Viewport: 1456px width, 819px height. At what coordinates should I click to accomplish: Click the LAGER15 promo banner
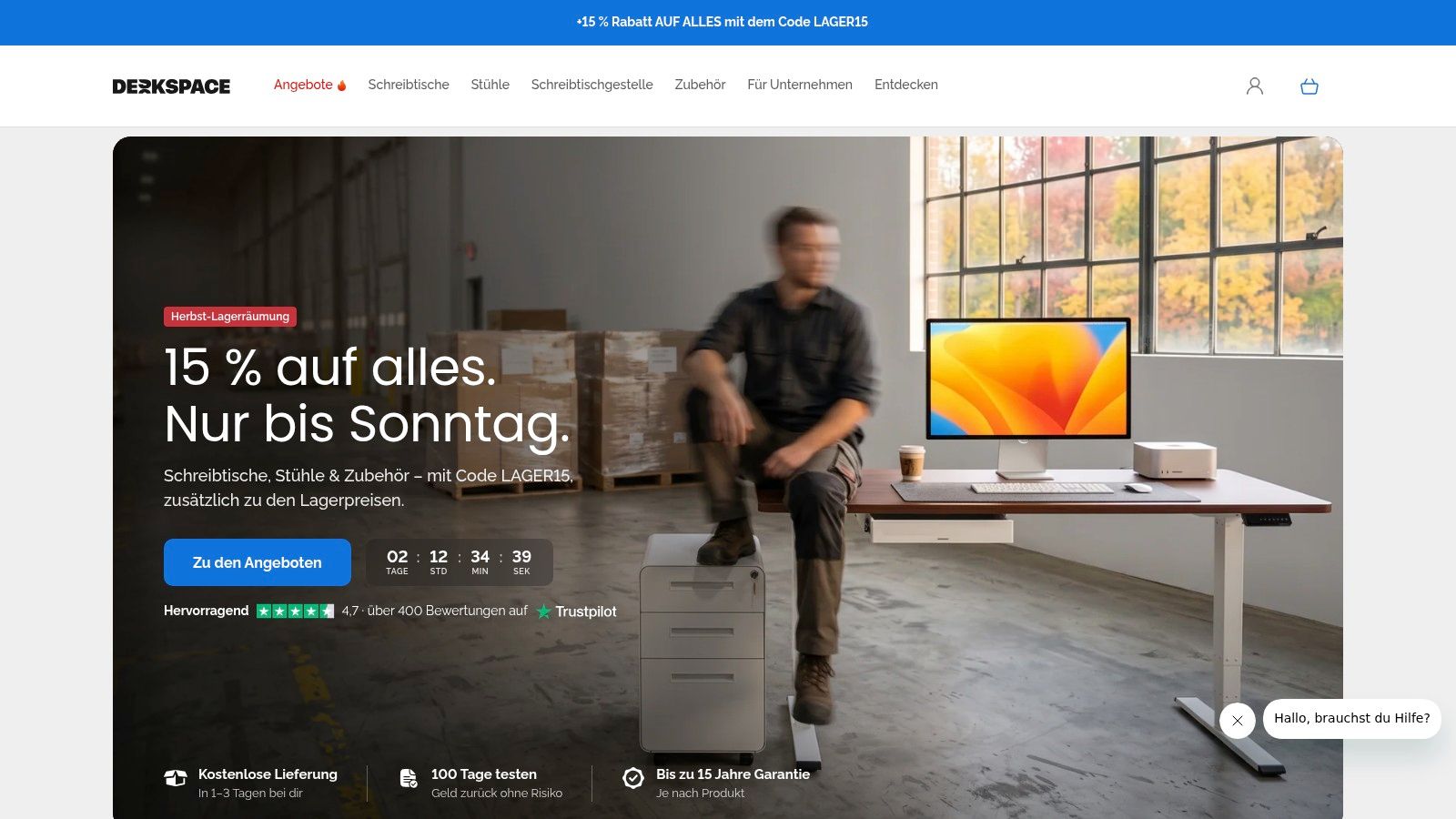tap(728, 22)
